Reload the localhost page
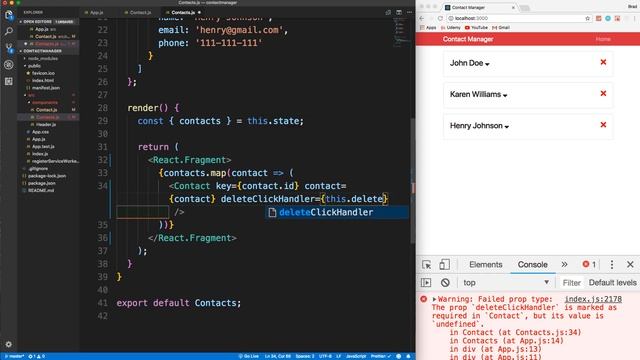The image size is (640, 360). coord(440,18)
